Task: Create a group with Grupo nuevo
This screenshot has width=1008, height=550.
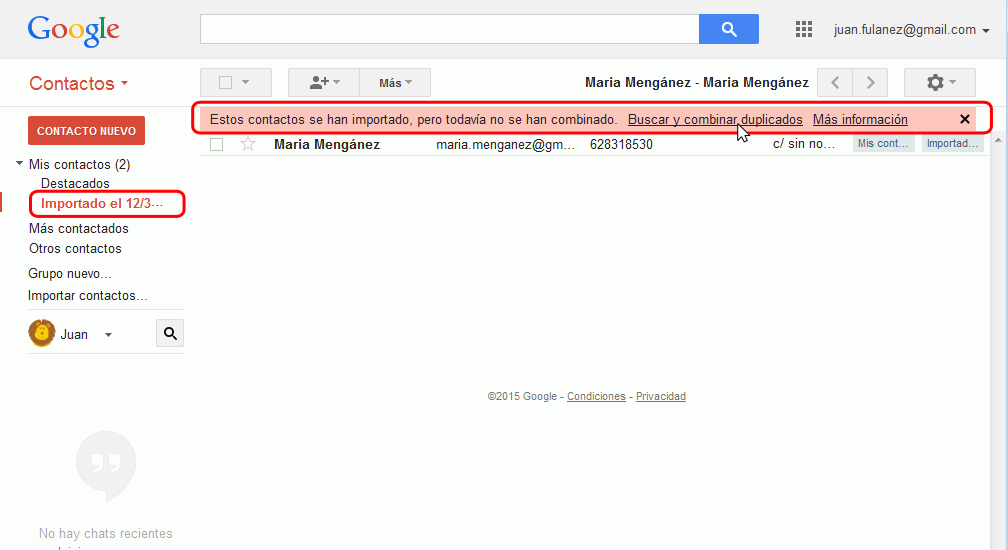Action: pyautogui.click(x=69, y=274)
